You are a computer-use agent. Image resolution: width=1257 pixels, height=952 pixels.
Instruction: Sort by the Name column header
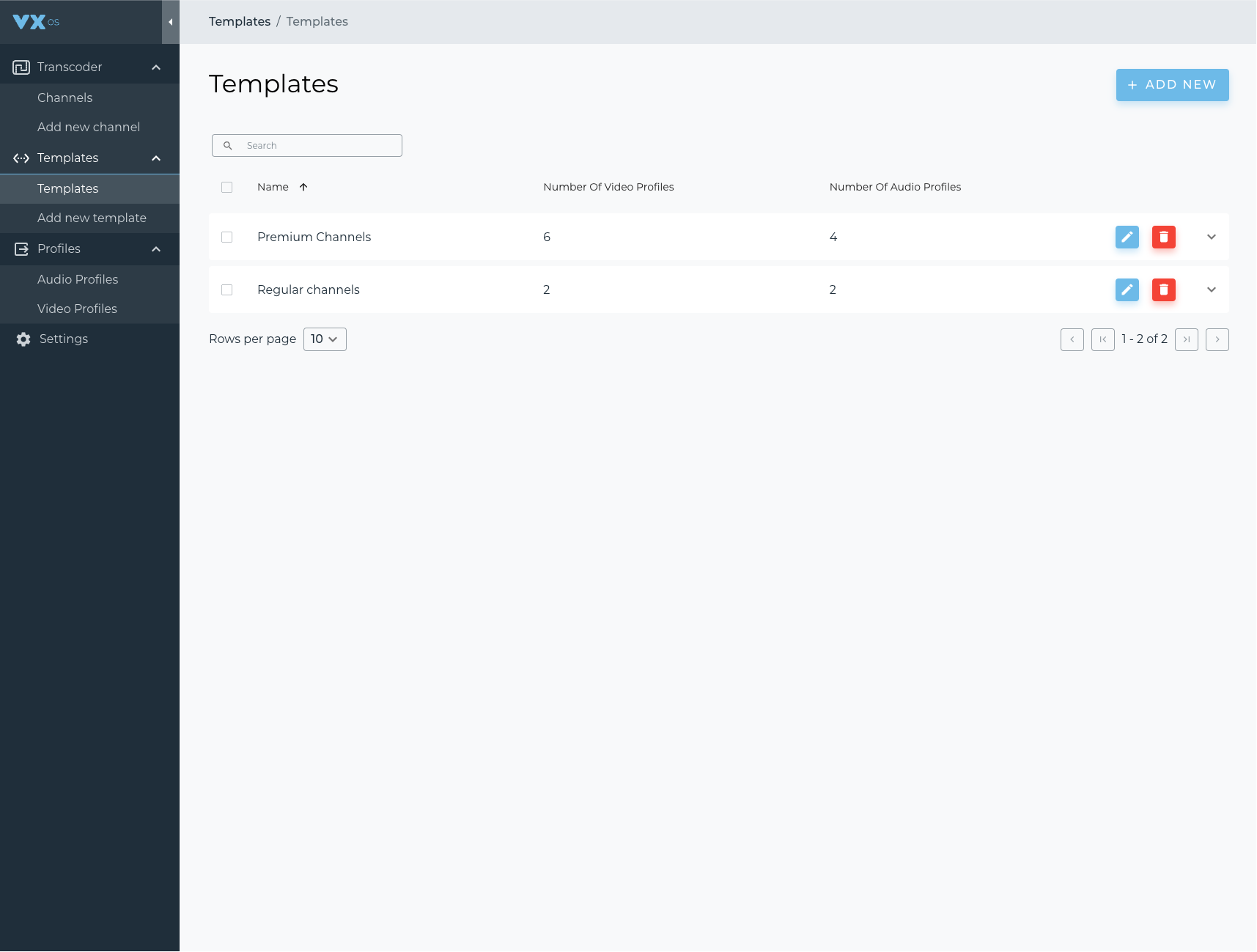coord(273,188)
